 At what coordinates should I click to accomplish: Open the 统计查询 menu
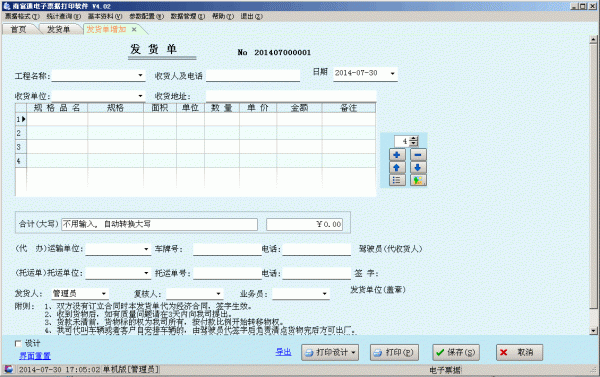point(64,16)
